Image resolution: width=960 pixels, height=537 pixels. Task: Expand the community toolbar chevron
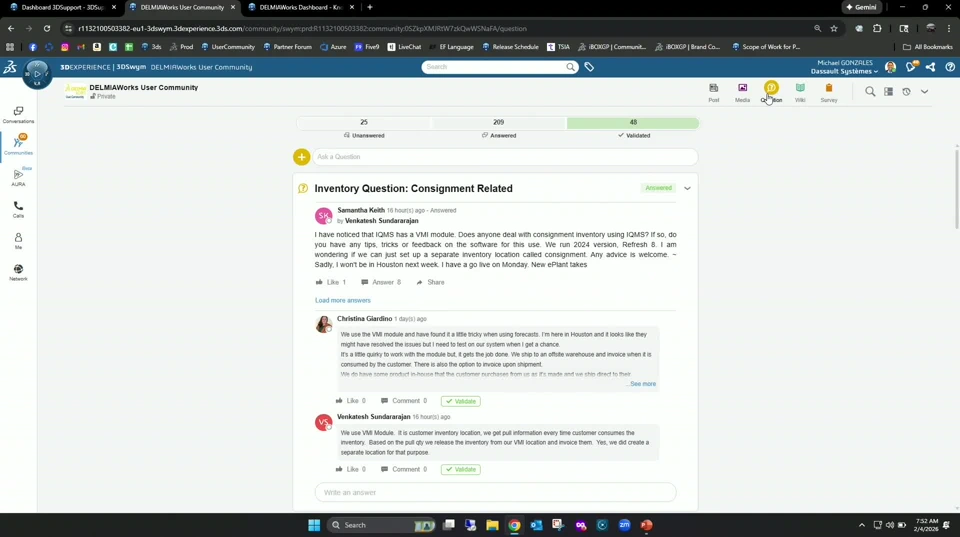tap(924, 92)
